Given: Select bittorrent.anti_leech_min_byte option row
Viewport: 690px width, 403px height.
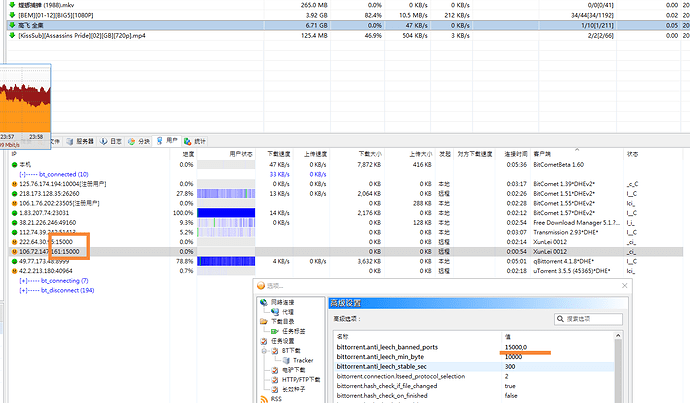Looking at the screenshot, I should pyautogui.click(x=473, y=357).
